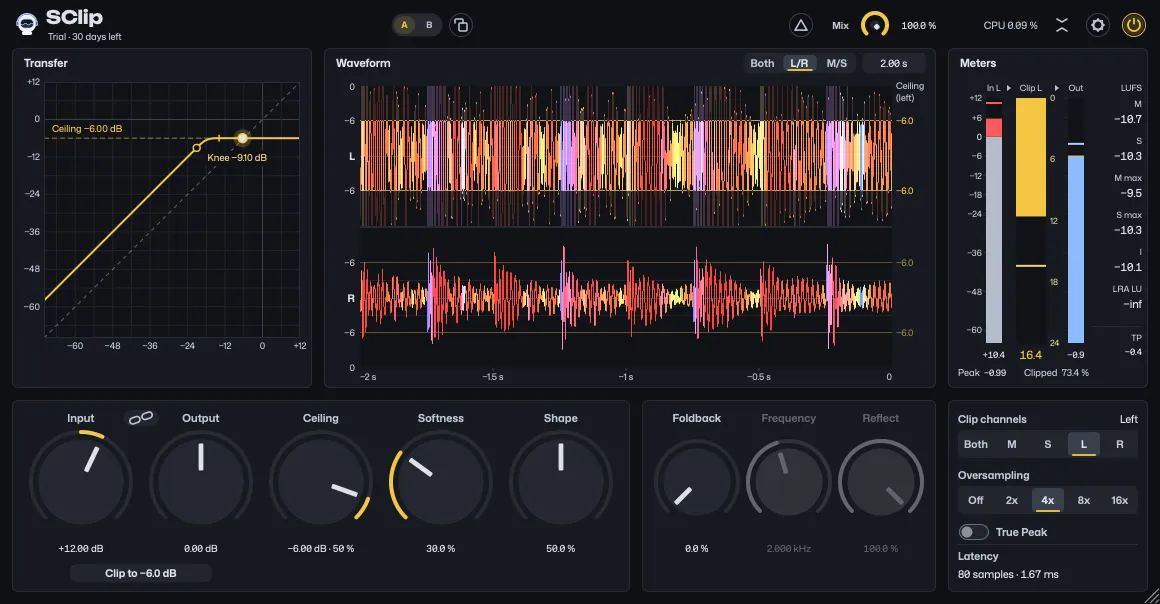The width and height of the screenshot is (1160, 604).
Task: Set clip channels to Both
Action: tap(976, 444)
